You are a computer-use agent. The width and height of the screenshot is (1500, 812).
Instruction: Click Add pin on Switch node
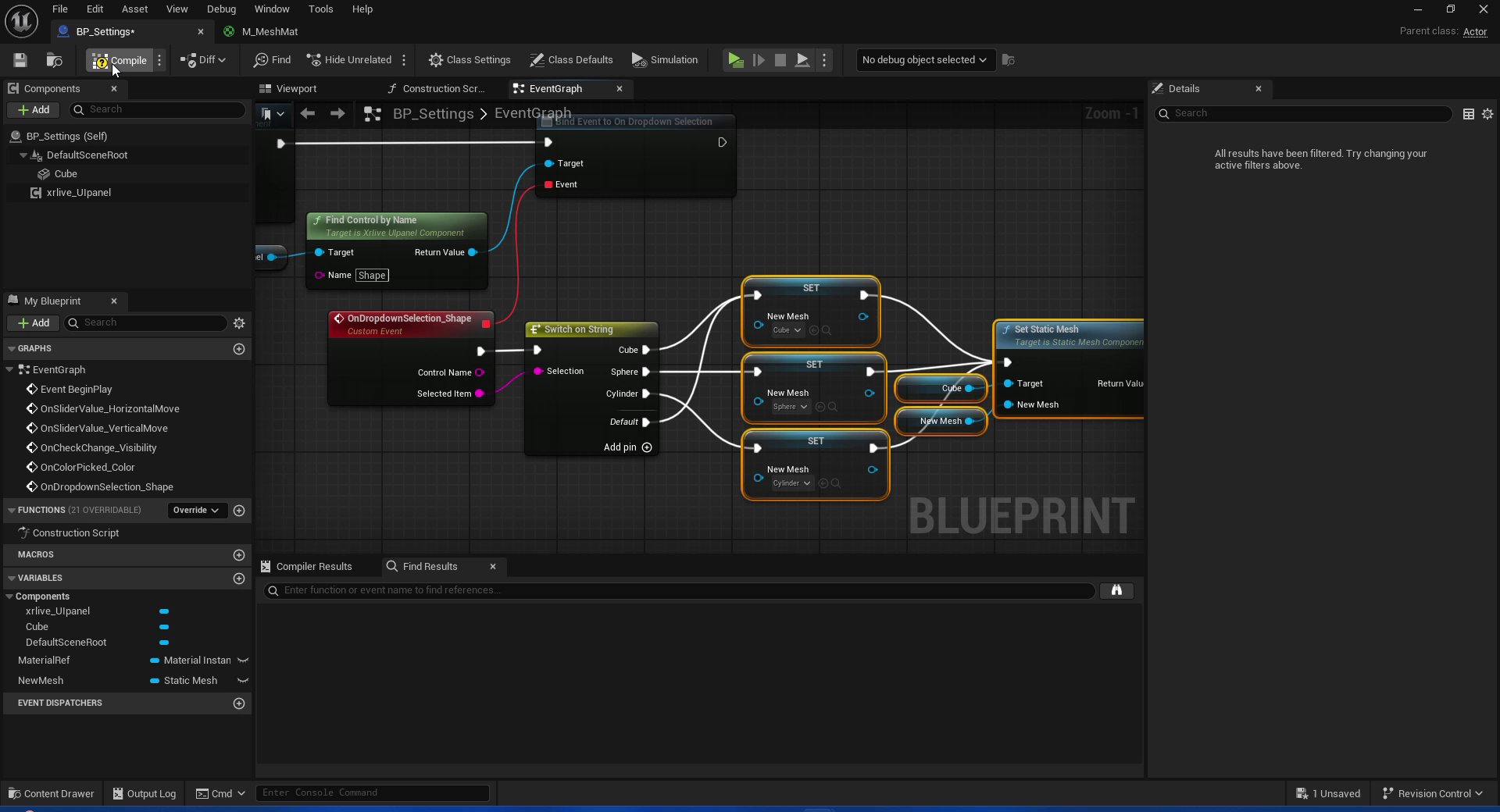coord(627,447)
